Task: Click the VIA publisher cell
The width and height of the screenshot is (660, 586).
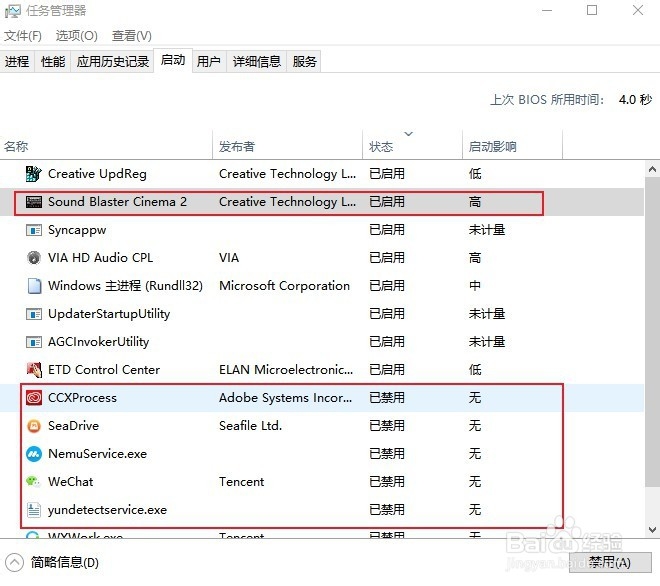Action: [x=229, y=258]
